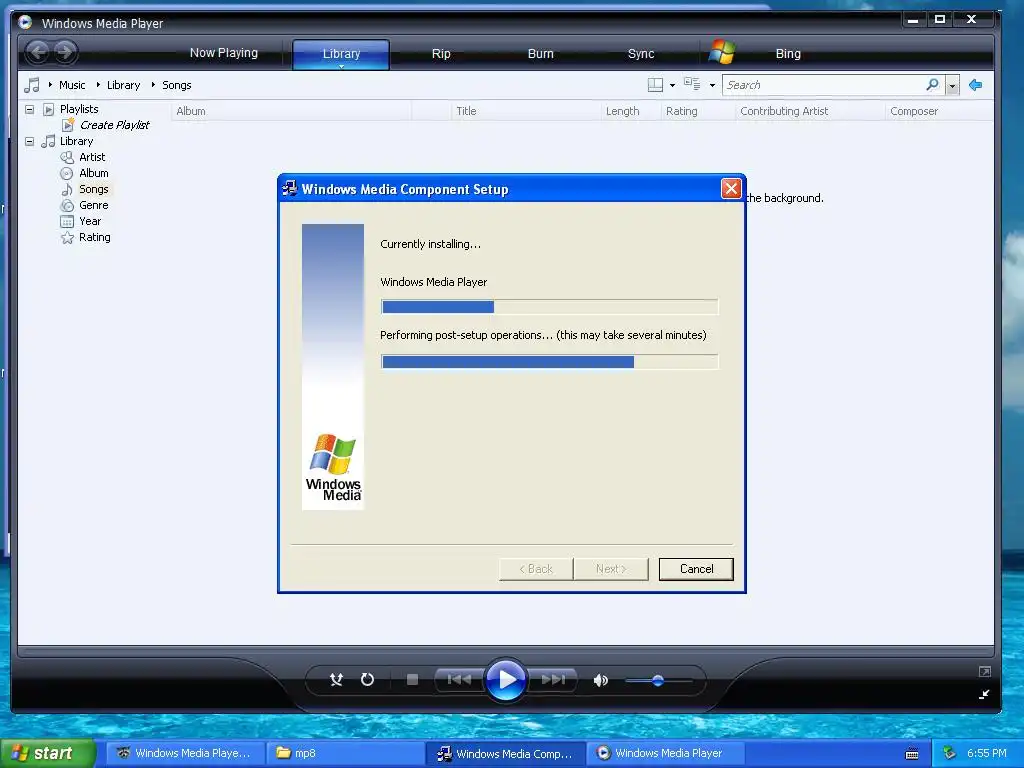The image size is (1024, 768).
Task: Open the Bing tab
Action: [x=788, y=54]
